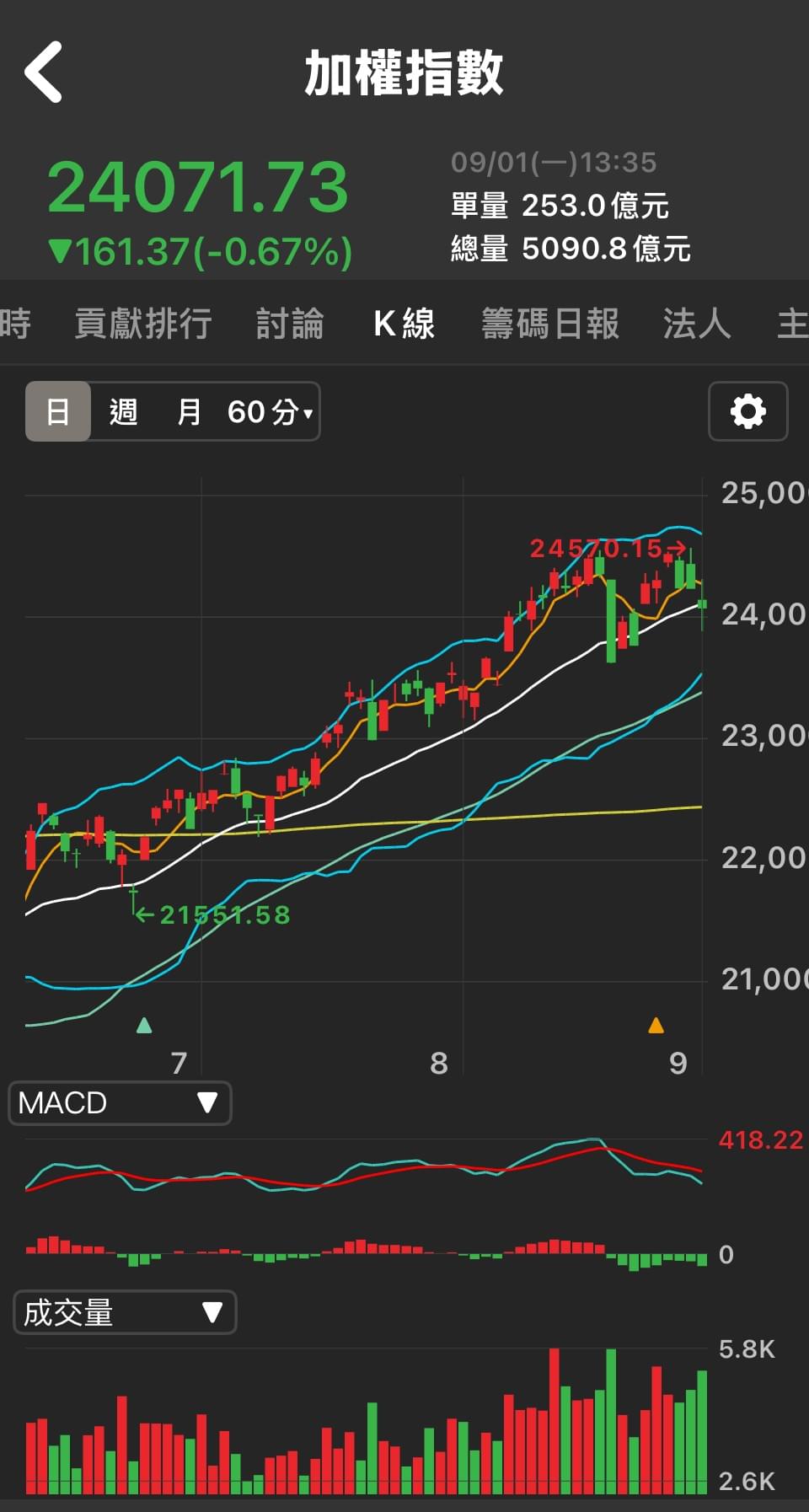Image resolution: width=809 pixels, height=1512 pixels.
Task: Tap month 8 on the time axis
Action: (x=439, y=1063)
